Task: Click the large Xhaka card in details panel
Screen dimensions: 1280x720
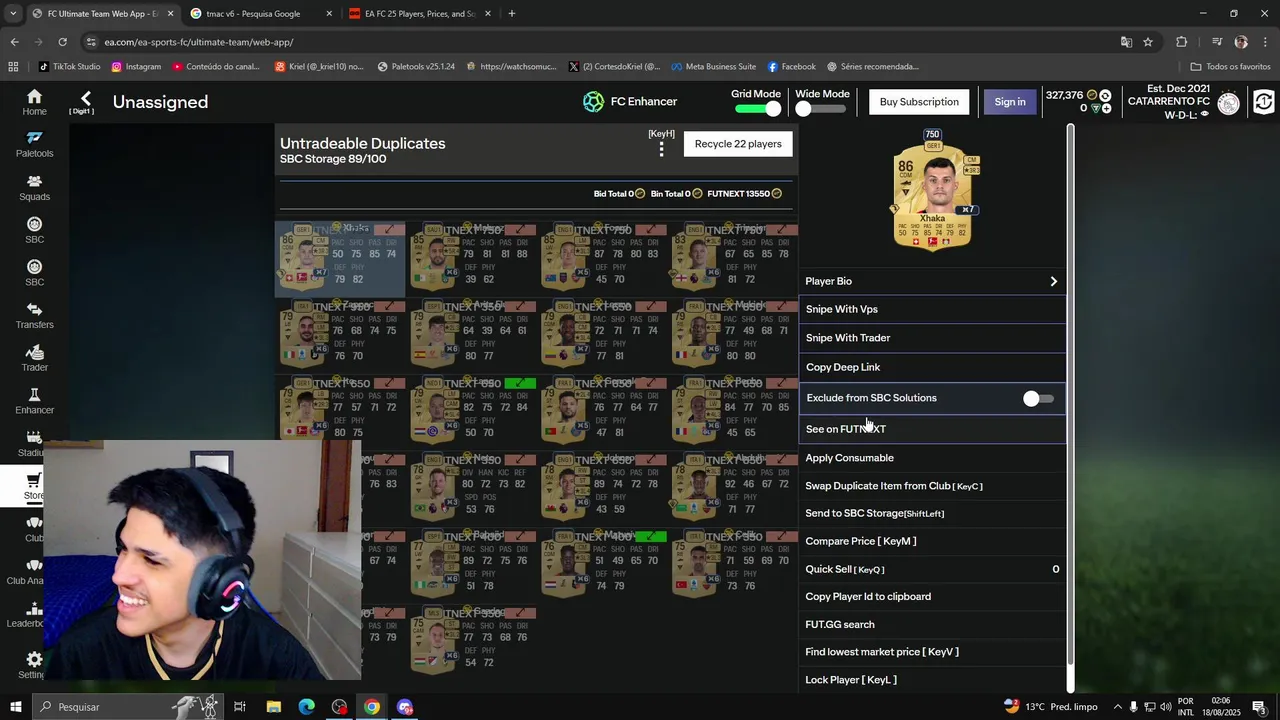Action: [x=933, y=197]
